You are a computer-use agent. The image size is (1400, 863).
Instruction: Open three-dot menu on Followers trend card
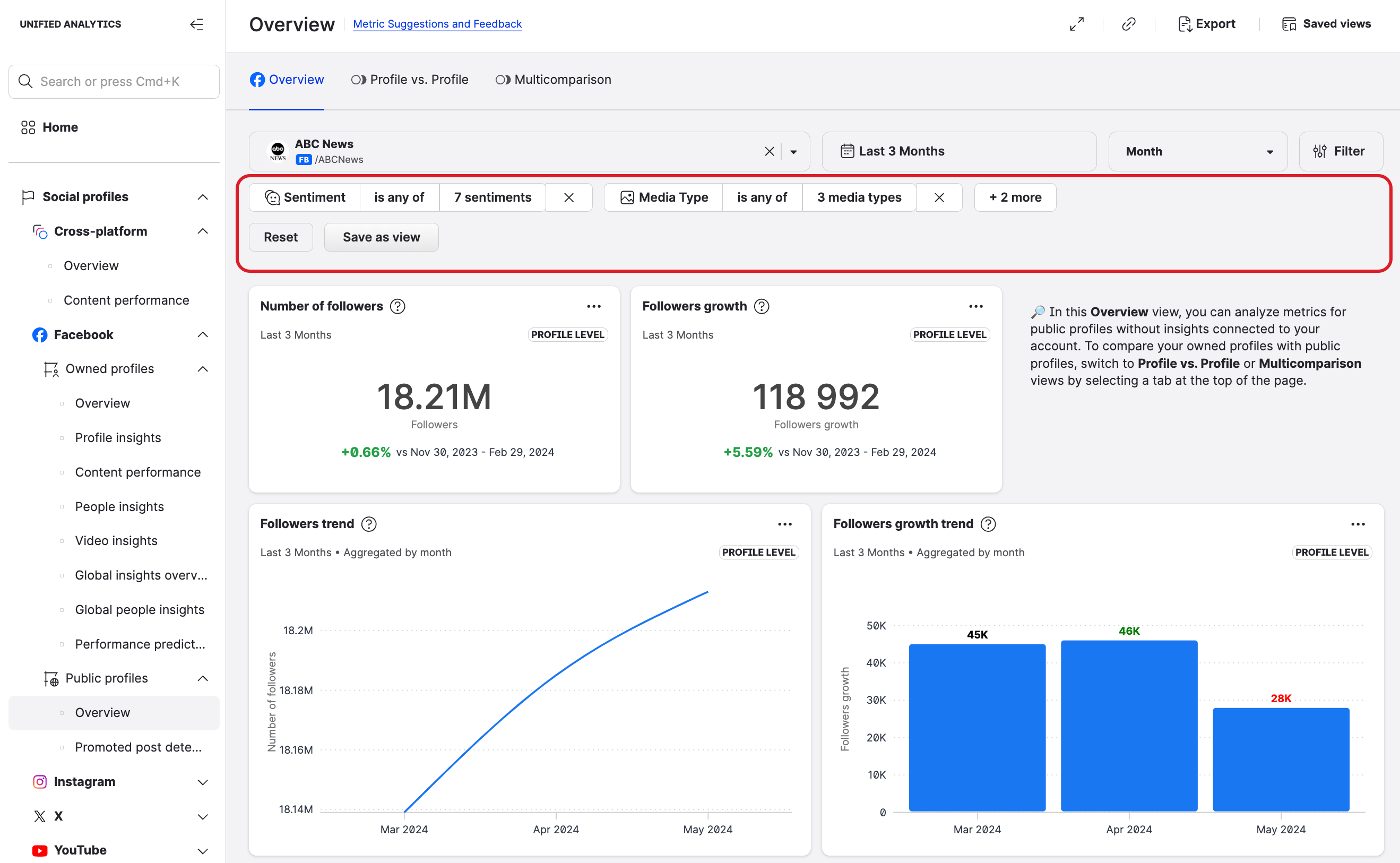coord(785,524)
